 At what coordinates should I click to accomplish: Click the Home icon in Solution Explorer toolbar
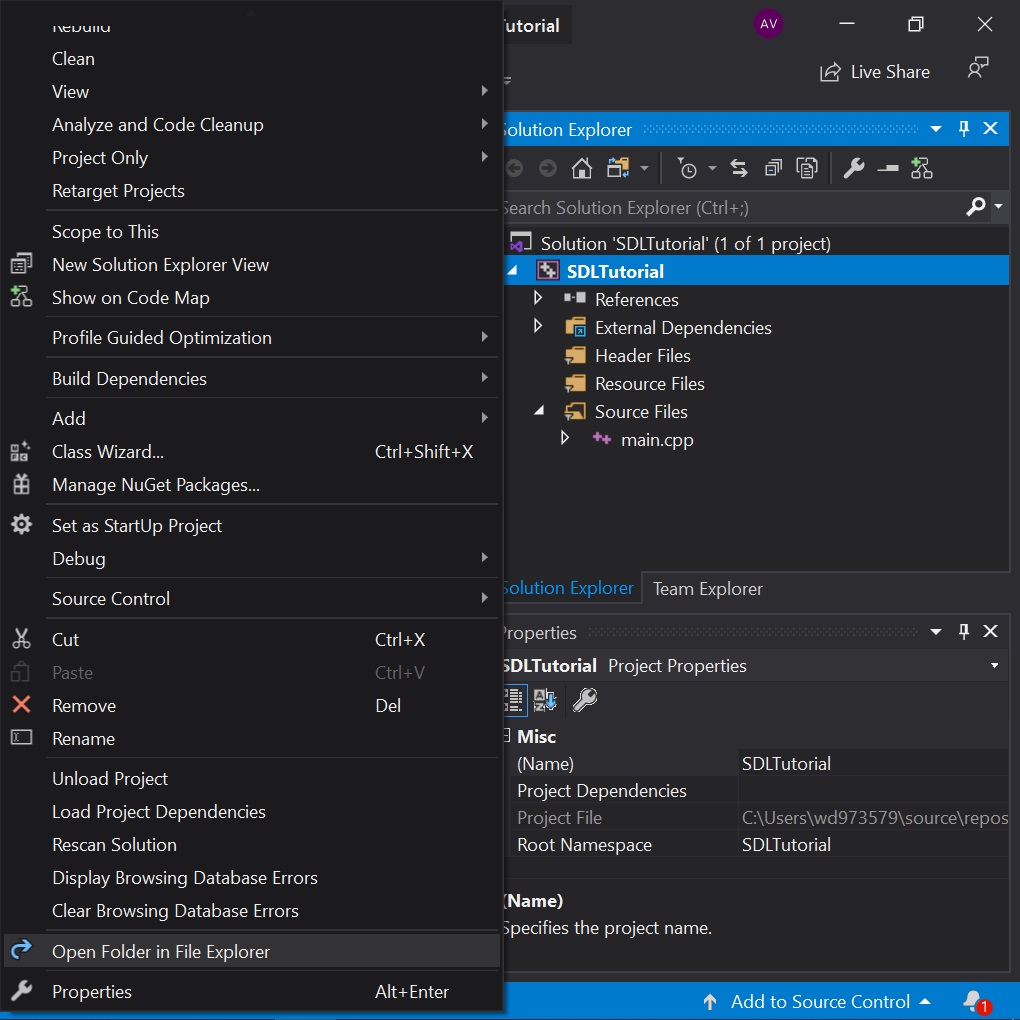pyautogui.click(x=582, y=168)
